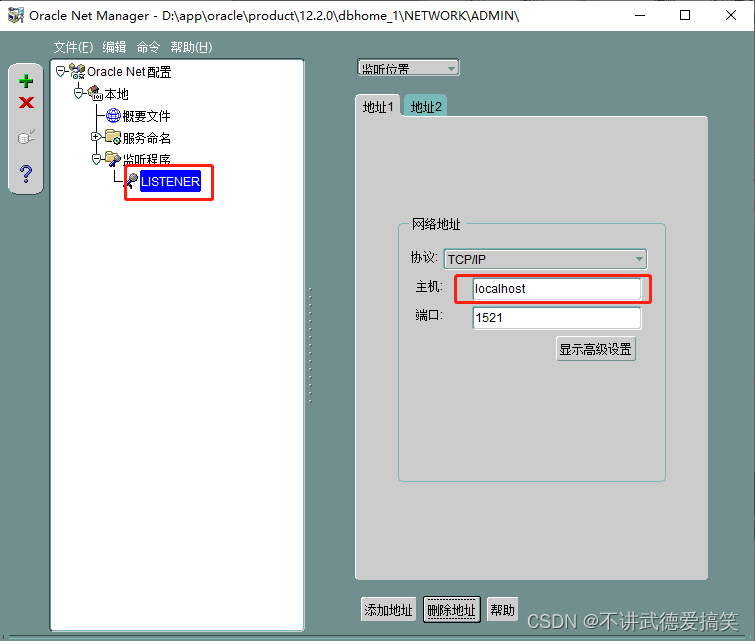Click the 监听程序 folder icon

tap(113, 158)
